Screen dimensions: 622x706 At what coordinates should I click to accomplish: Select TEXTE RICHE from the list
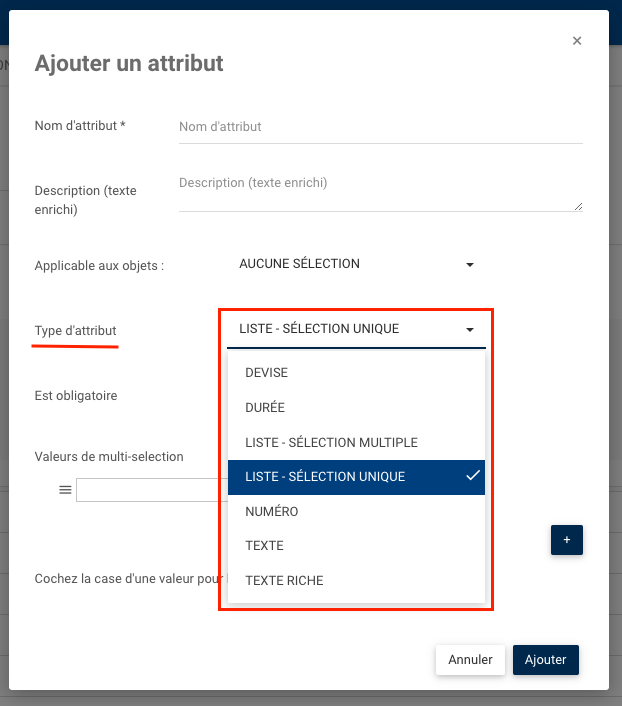click(x=284, y=580)
